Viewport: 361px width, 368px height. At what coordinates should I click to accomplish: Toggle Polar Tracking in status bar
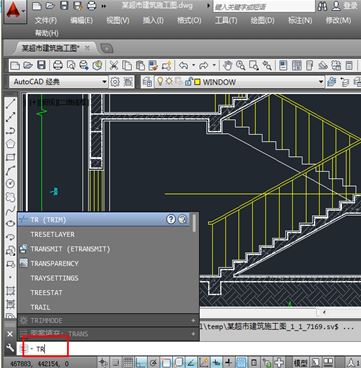coord(154,362)
